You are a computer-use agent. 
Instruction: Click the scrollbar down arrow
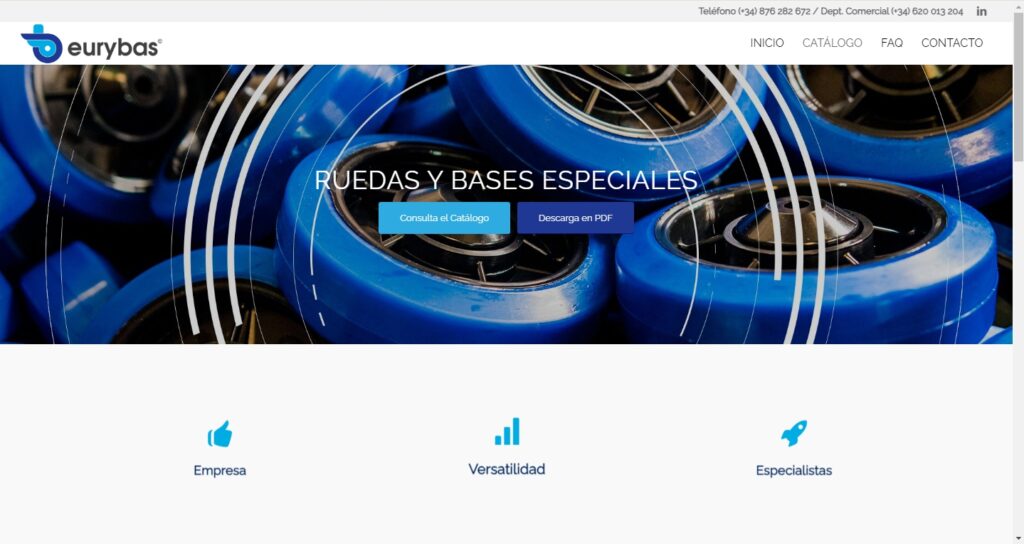1018,538
